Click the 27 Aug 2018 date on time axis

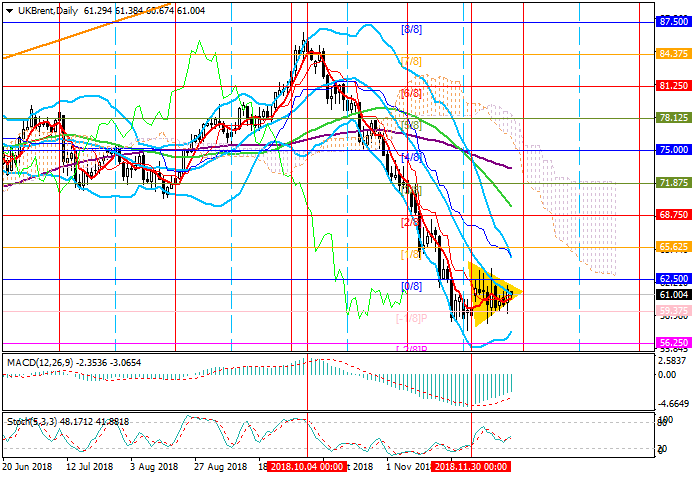click(222, 467)
